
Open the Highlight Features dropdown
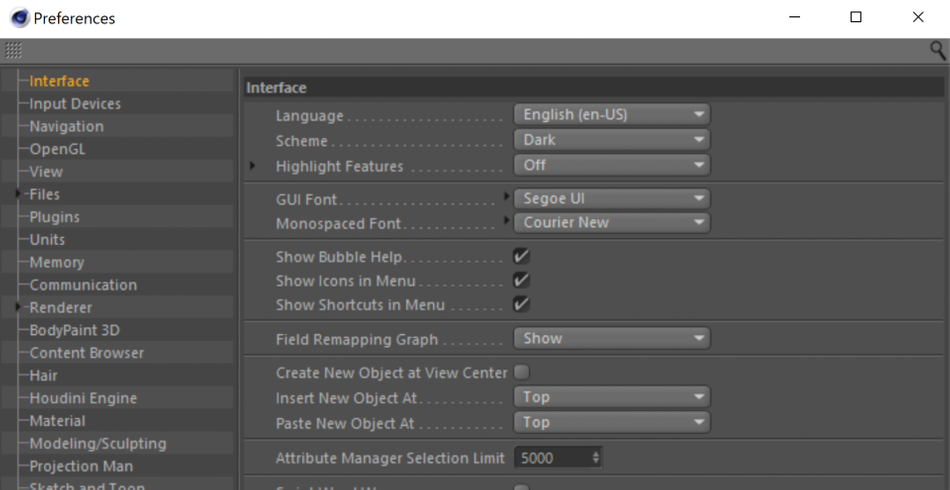coord(612,165)
